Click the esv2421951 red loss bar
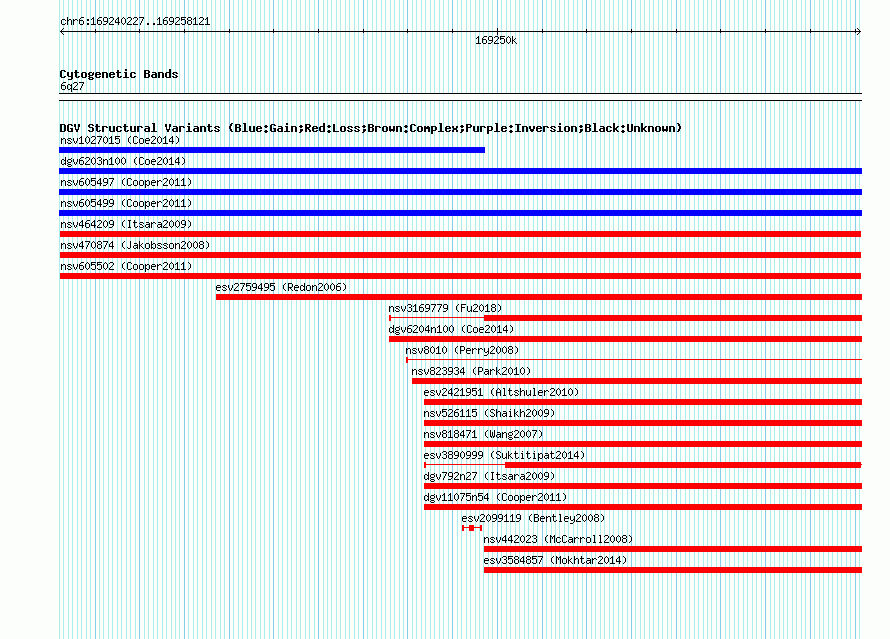 coord(643,402)
